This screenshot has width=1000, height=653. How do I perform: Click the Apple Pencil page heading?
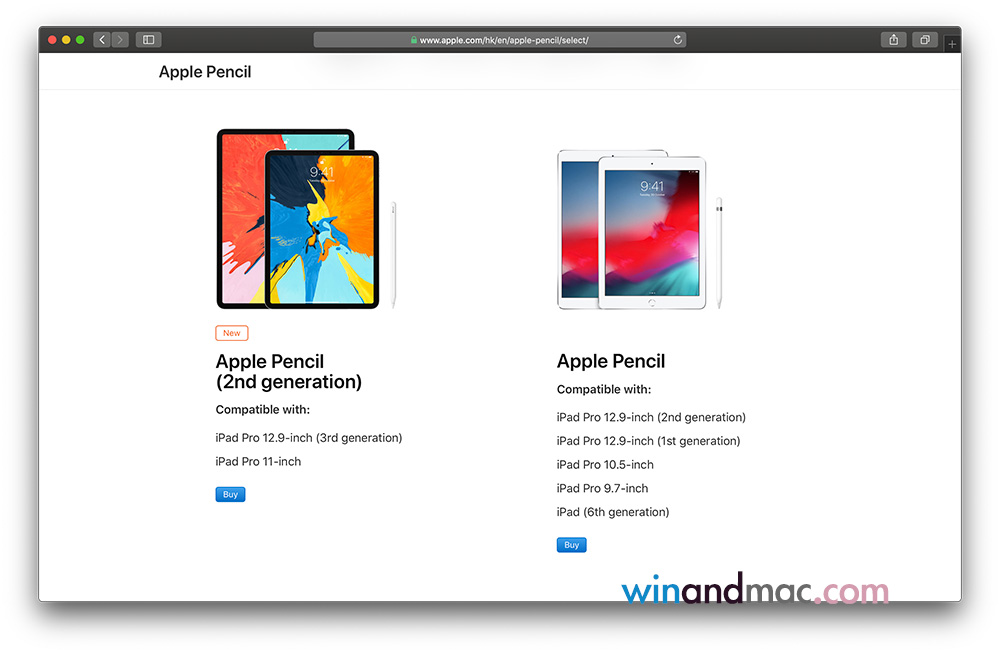click(x=205, y=71)
